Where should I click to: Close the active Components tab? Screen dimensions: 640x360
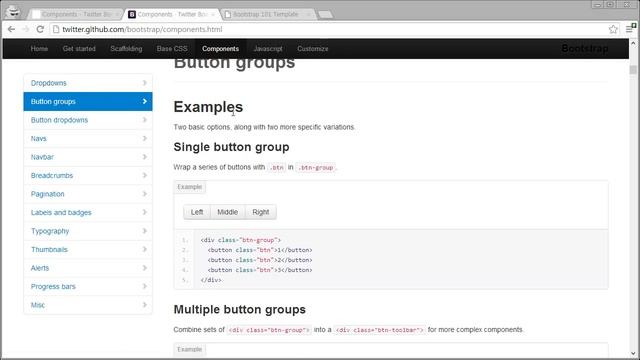[x=213, y=15]
